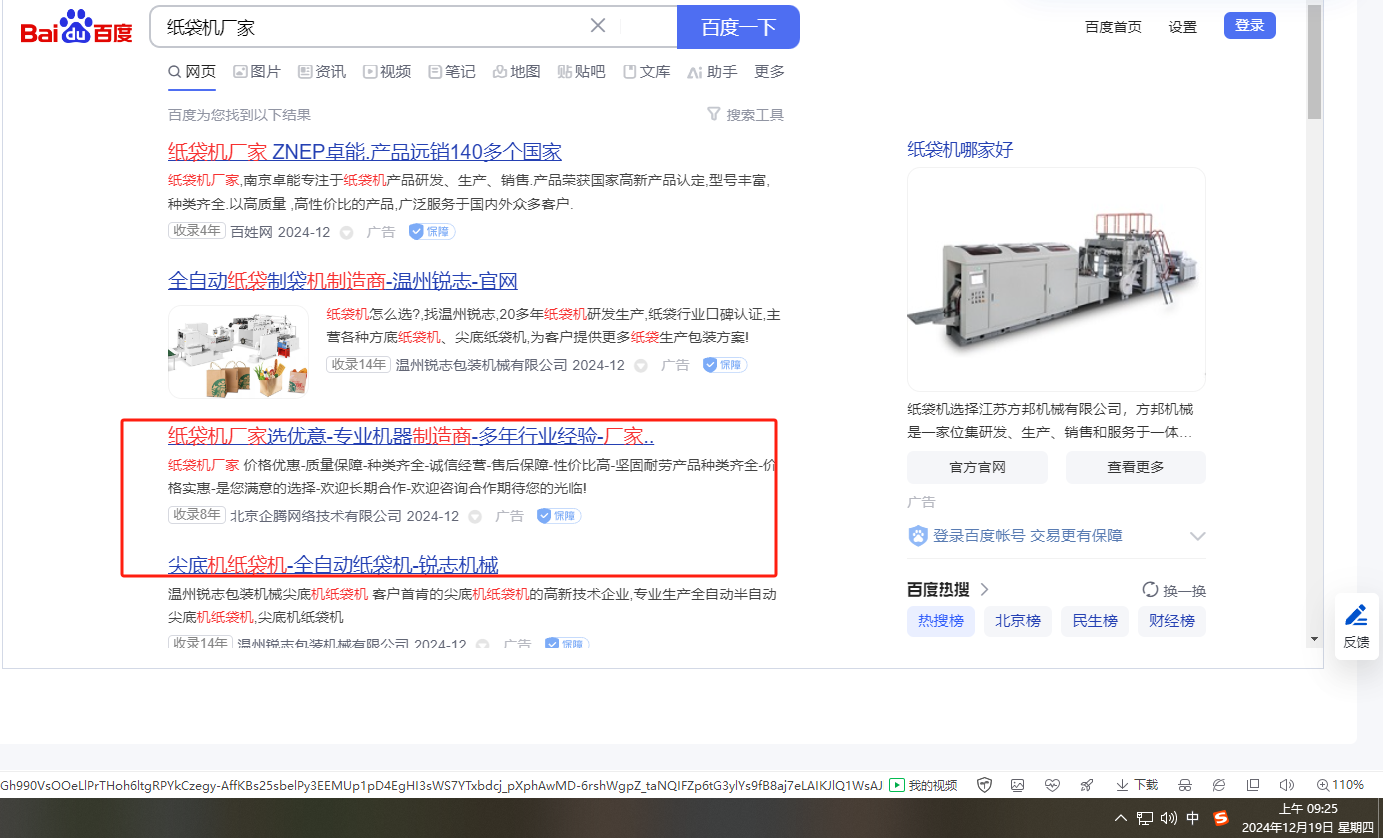The image size is (1383, 838).
Task: Open the 百度首页 link
Action: (x=1113, y=27)
